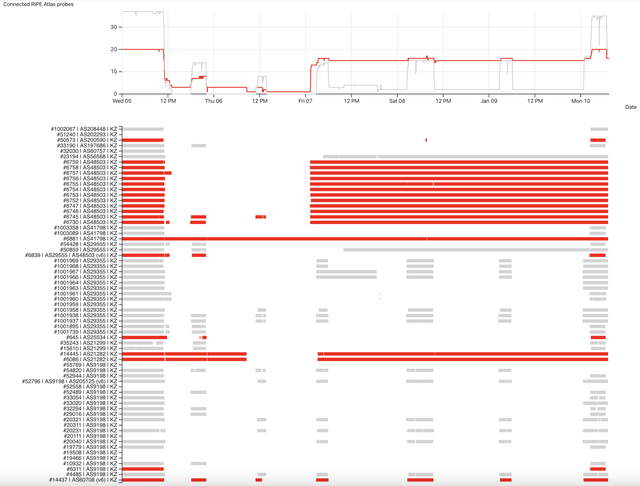The width and height of the screenshot is (640, 486).
Task: Select probe row #1001958 | AS29355 | KZ
Action: [x=85, y=310]
